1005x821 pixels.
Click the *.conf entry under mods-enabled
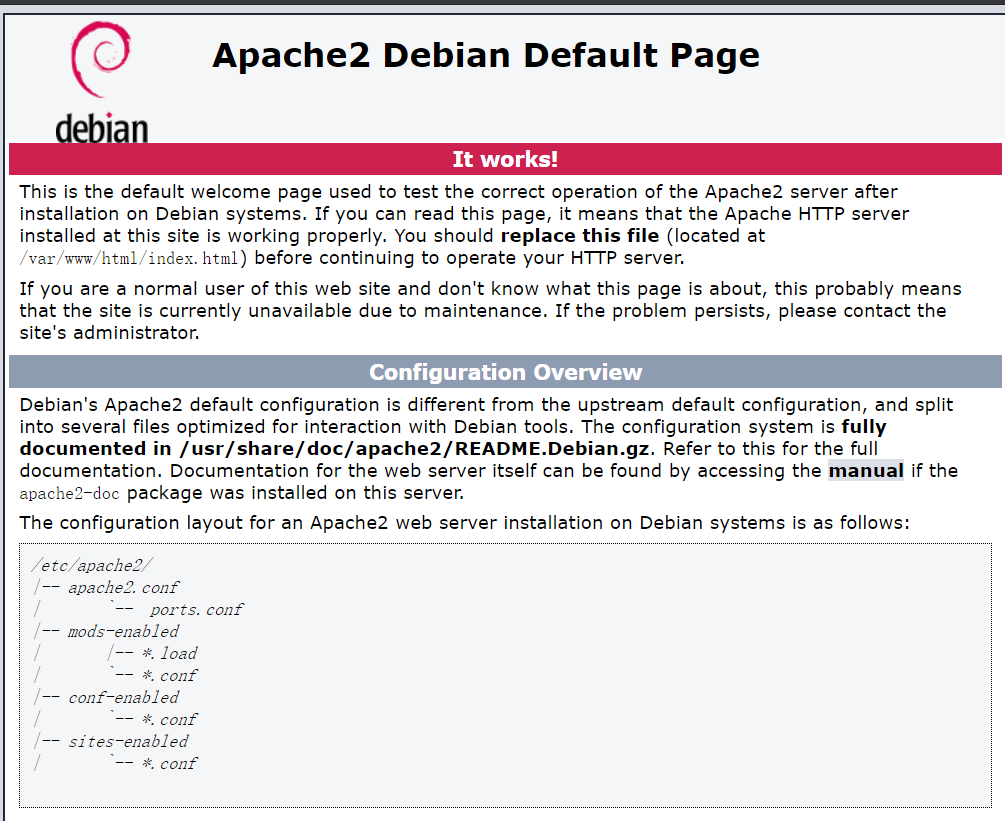pos(170,676)
